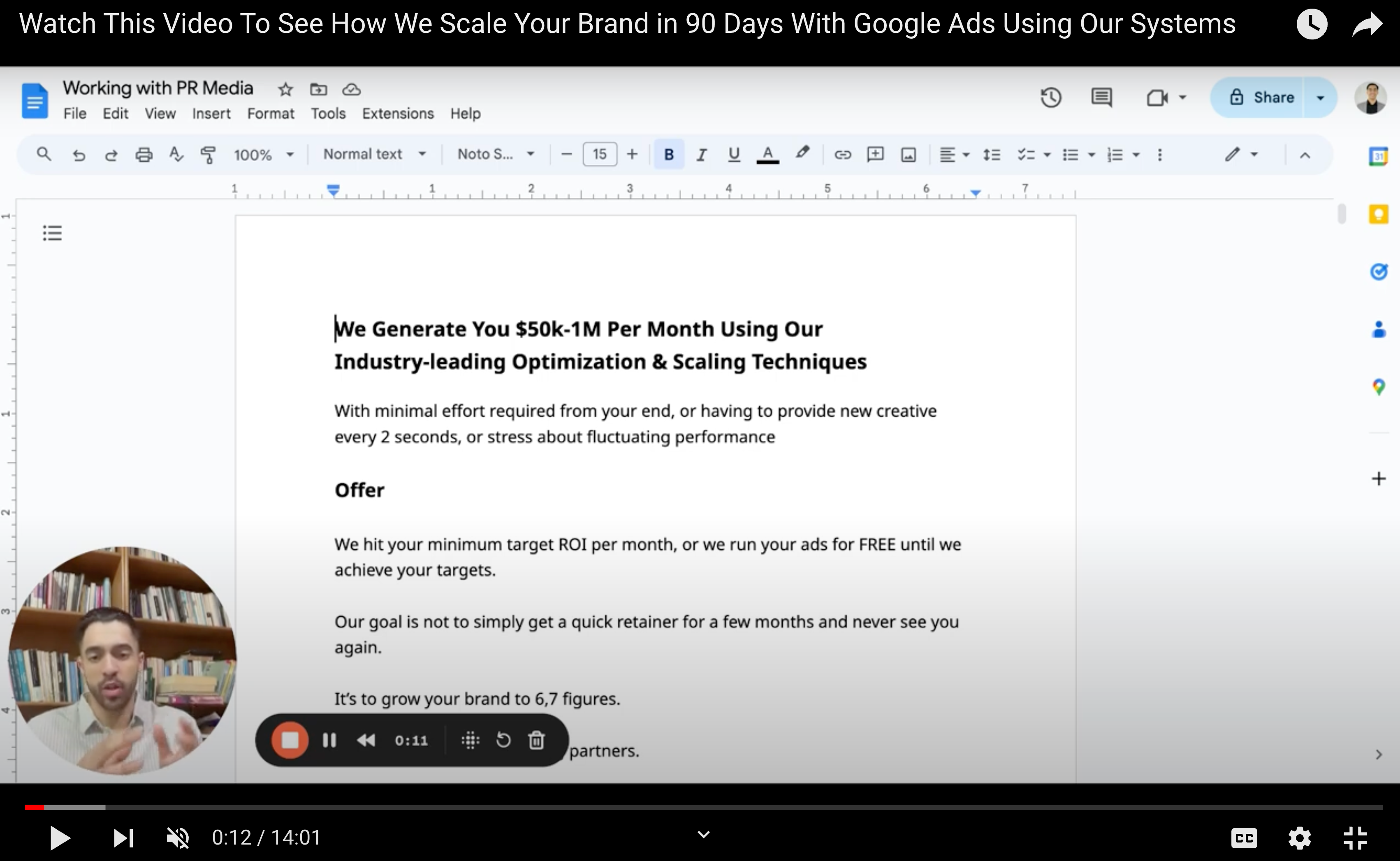Open the numbered list options arrow
Image resolution: width=1400 pixels, height=861 pixels.
[x=1136, y=154]
